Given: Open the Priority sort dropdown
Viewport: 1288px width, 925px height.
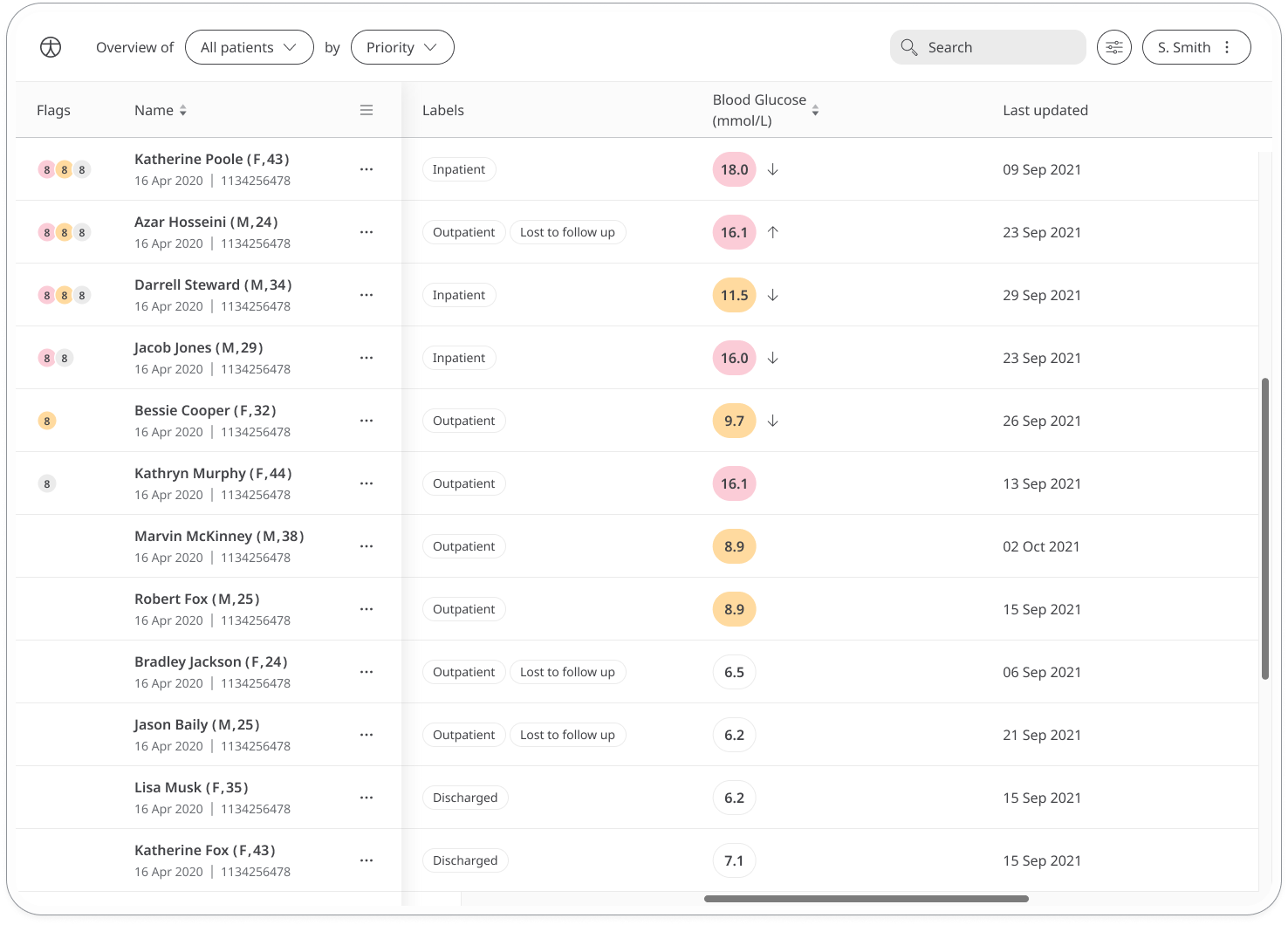Looking at the screenshot, I should (x=402, y=47).
